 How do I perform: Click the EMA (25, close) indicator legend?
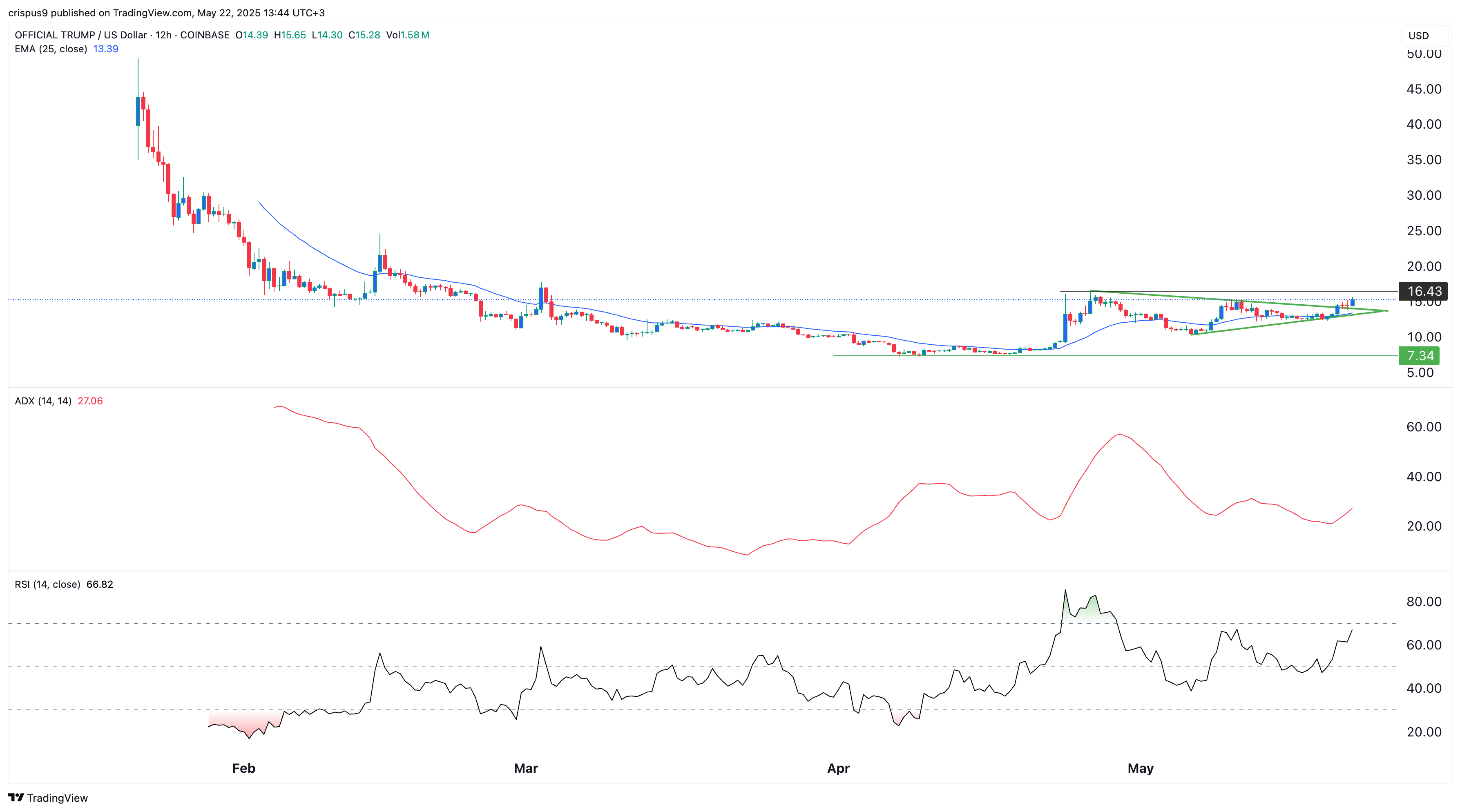(x=50, y=49)
